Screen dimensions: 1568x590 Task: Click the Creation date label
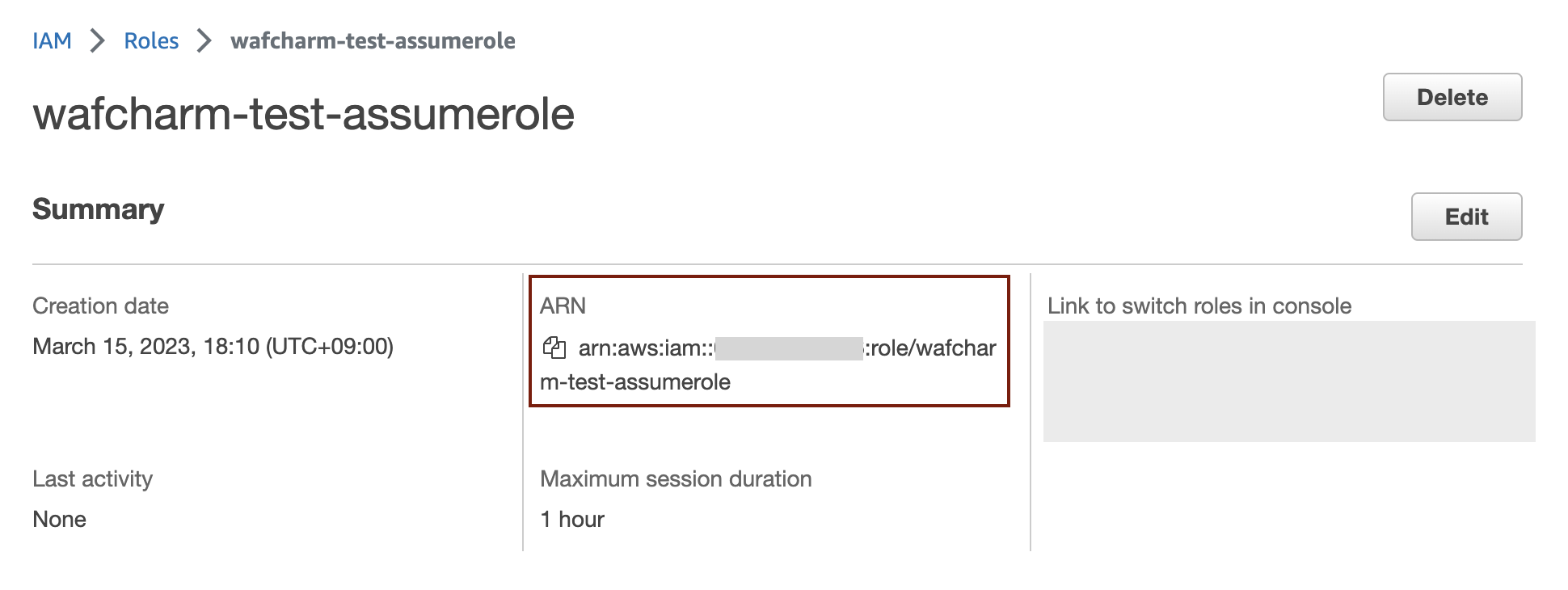[x=100, y=306]
